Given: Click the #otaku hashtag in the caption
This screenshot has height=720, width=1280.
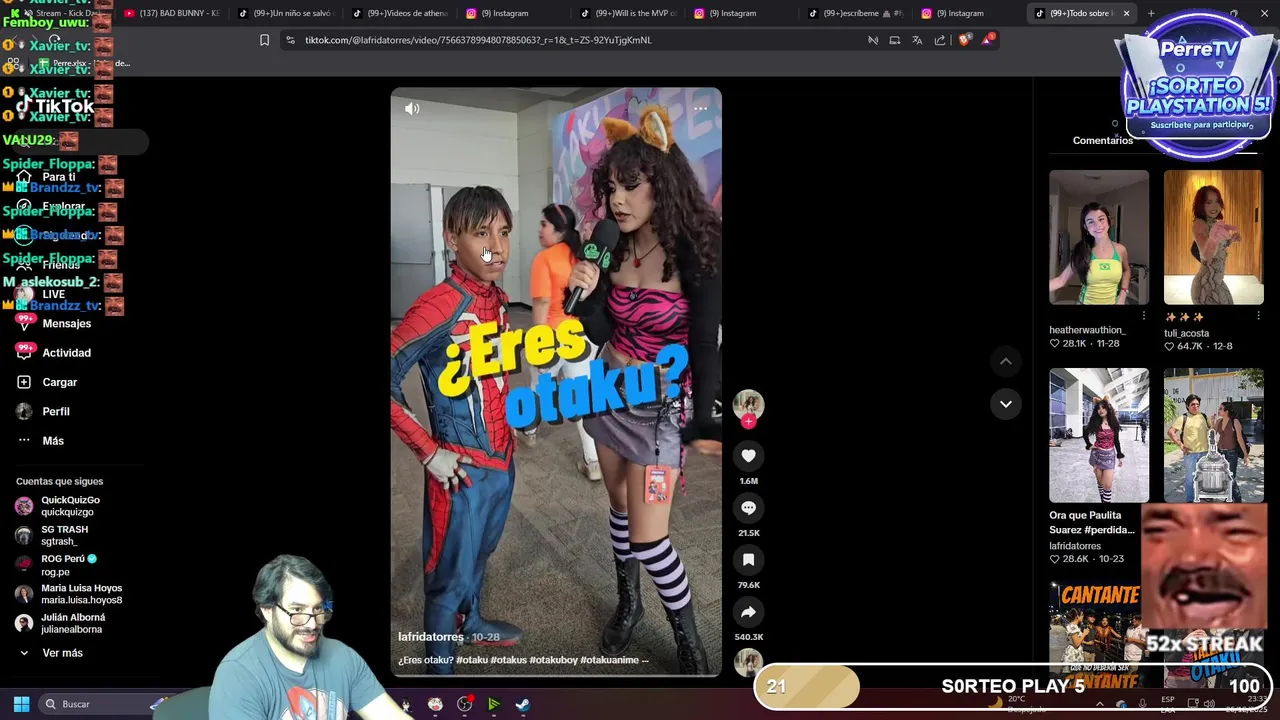Looking at the screenshot, I should point(472,660).
